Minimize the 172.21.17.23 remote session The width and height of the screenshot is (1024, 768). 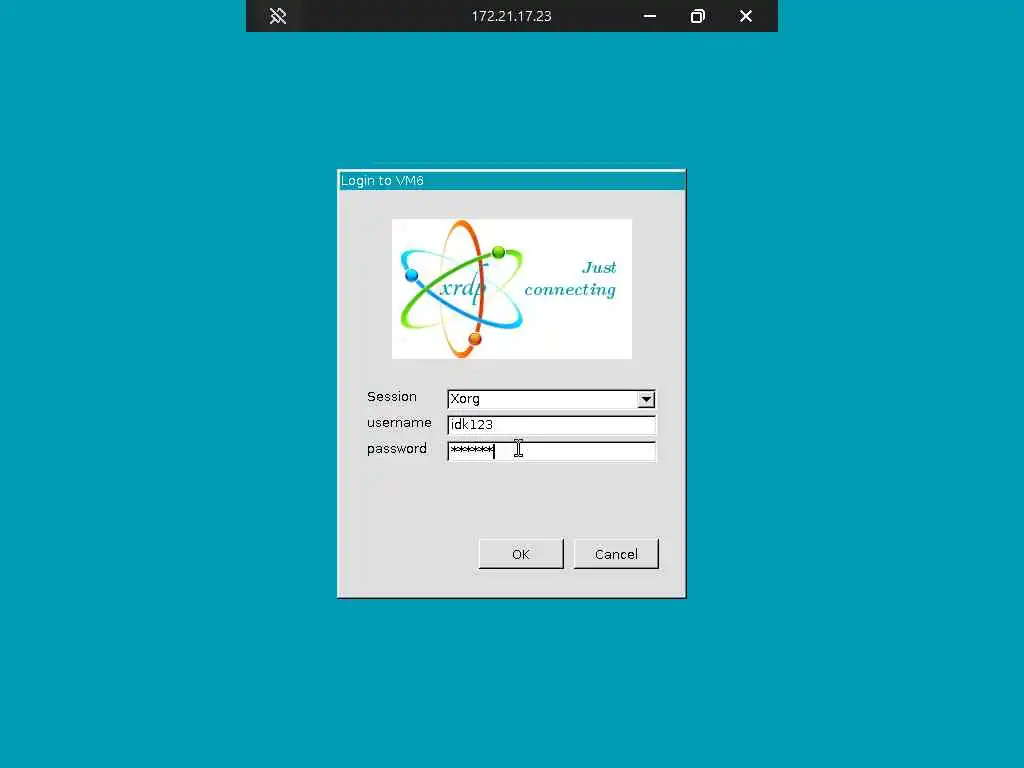click(x=649, y=16)
